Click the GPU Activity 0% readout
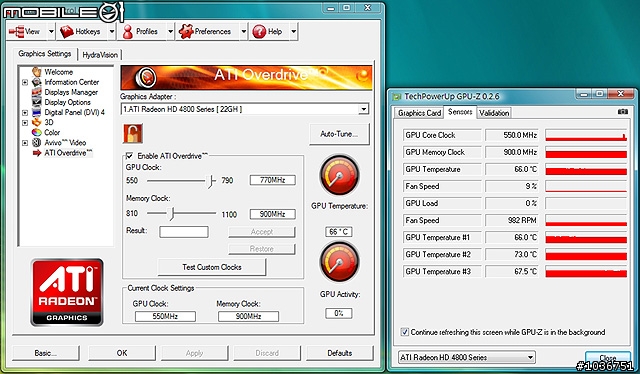 tap(339, 313)
